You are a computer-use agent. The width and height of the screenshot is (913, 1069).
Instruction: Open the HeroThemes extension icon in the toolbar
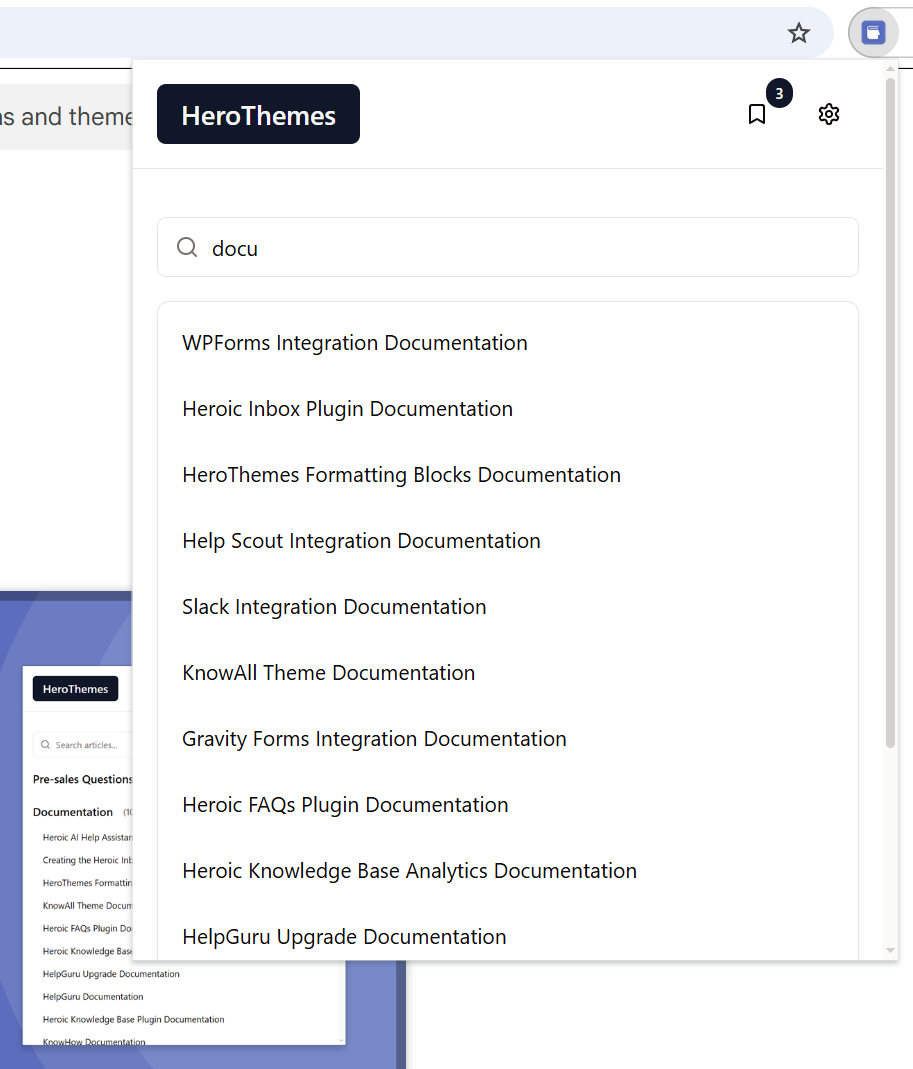pyautogui.click(x=873, y=33)
